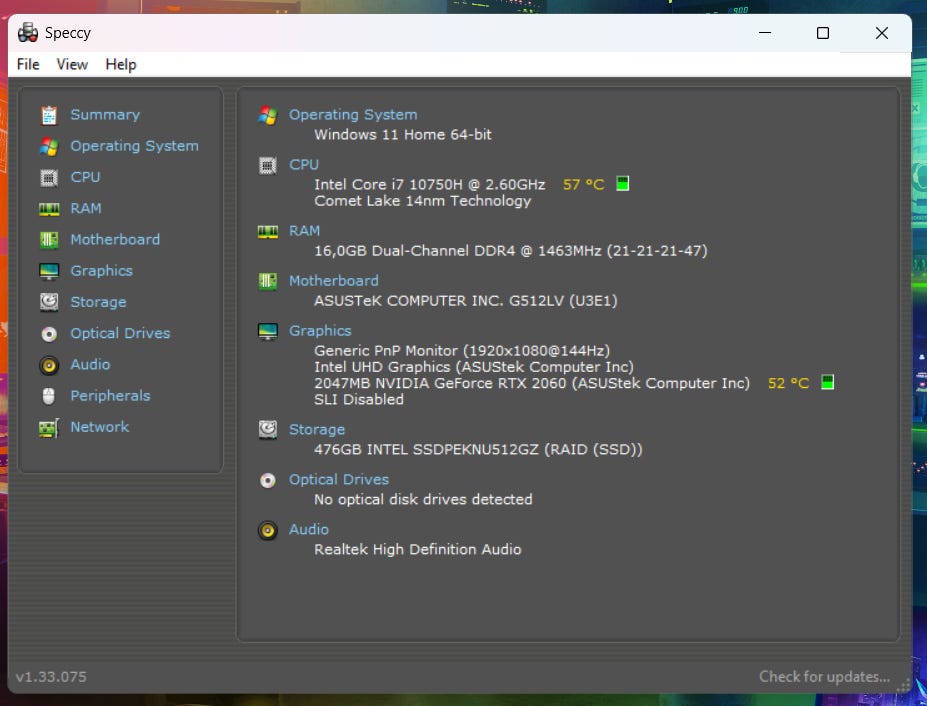This screenshot has width=927, height=706.
Task: Click the Audio speaker icon in summary panel
Action: [268, 530]
